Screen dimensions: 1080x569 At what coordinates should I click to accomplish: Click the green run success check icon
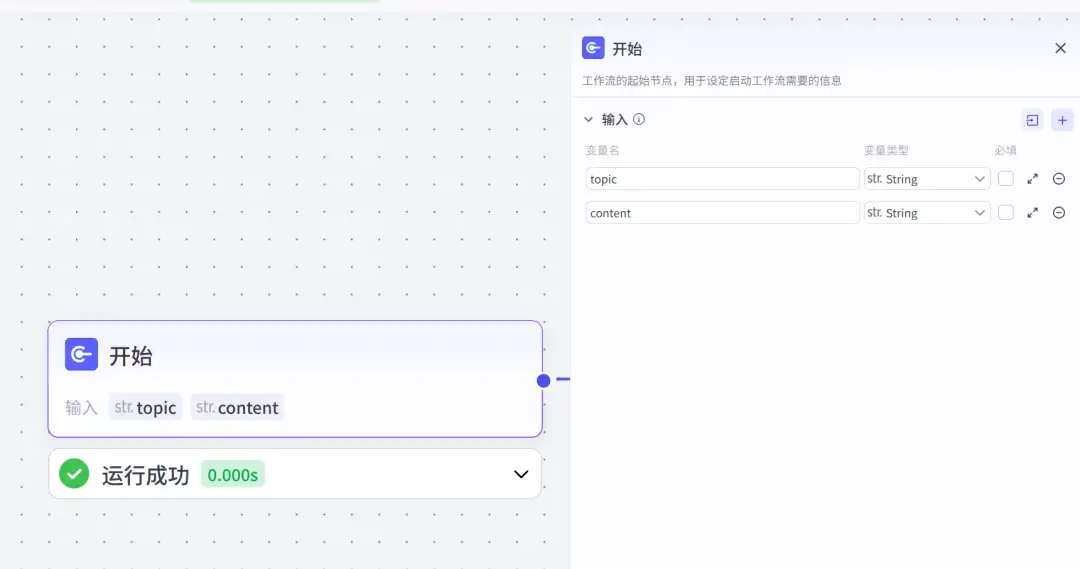tap(74, 474)
